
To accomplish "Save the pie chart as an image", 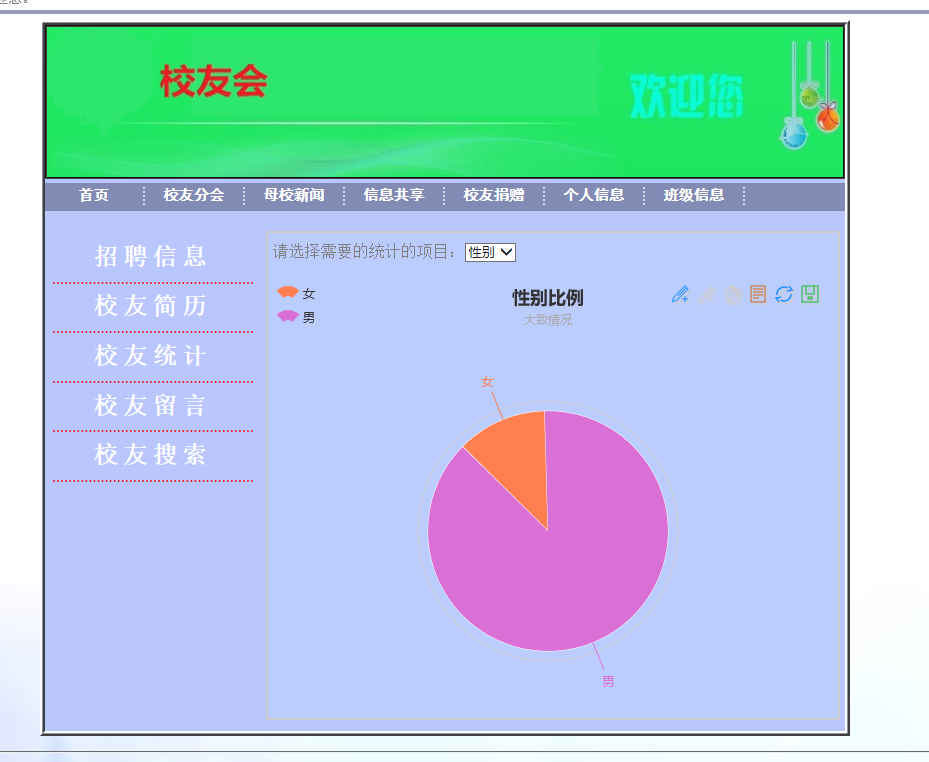I will coord(810,294).
